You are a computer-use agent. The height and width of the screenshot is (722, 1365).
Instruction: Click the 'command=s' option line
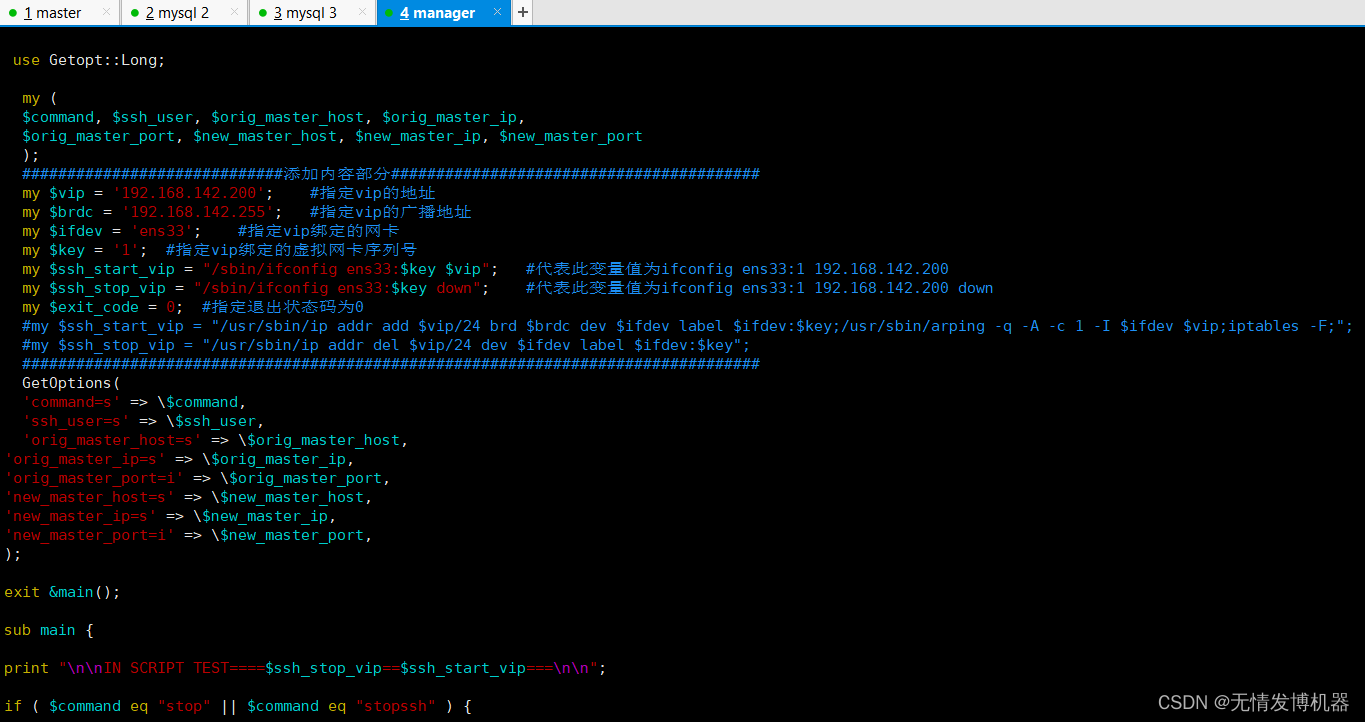point(134,402)
